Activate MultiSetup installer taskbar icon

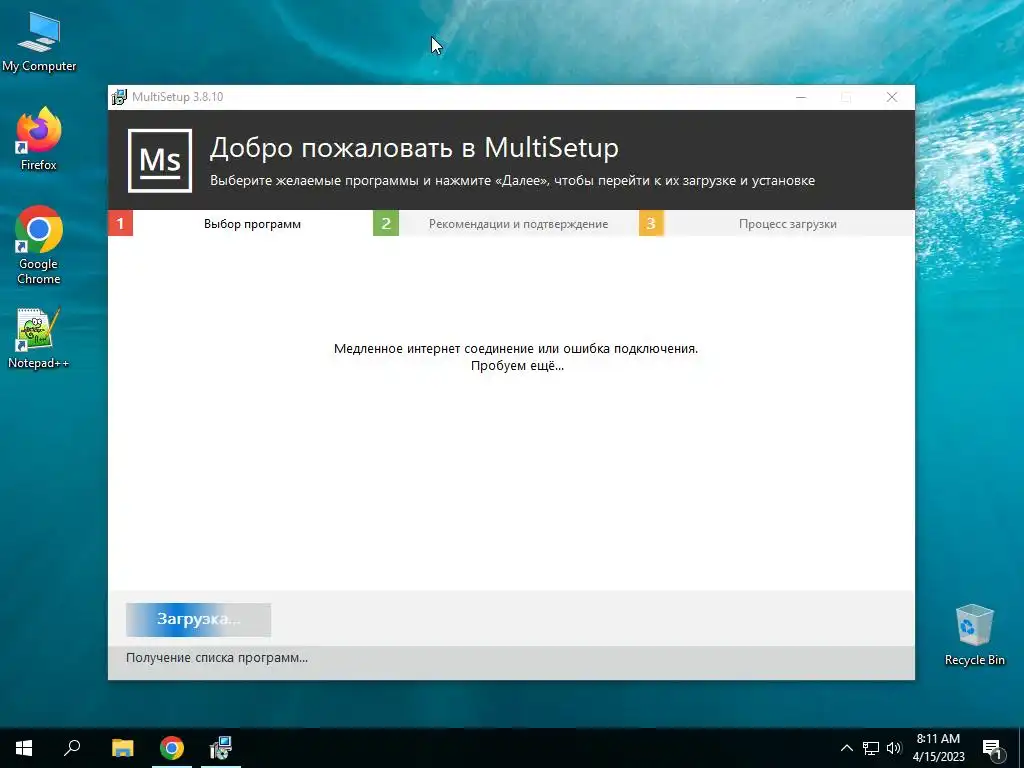(221, 748)
